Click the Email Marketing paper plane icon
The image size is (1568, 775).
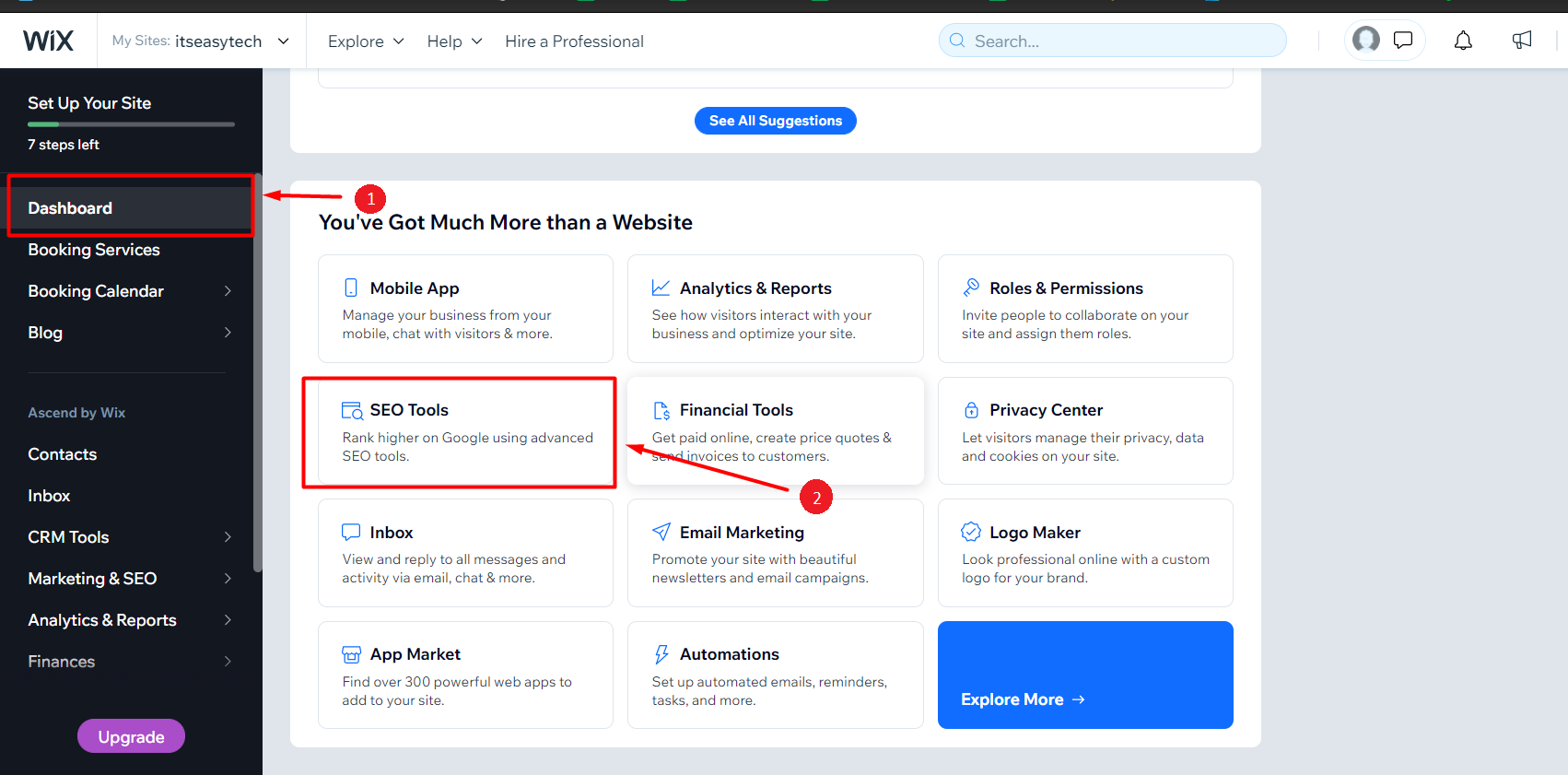click(661, 532)
